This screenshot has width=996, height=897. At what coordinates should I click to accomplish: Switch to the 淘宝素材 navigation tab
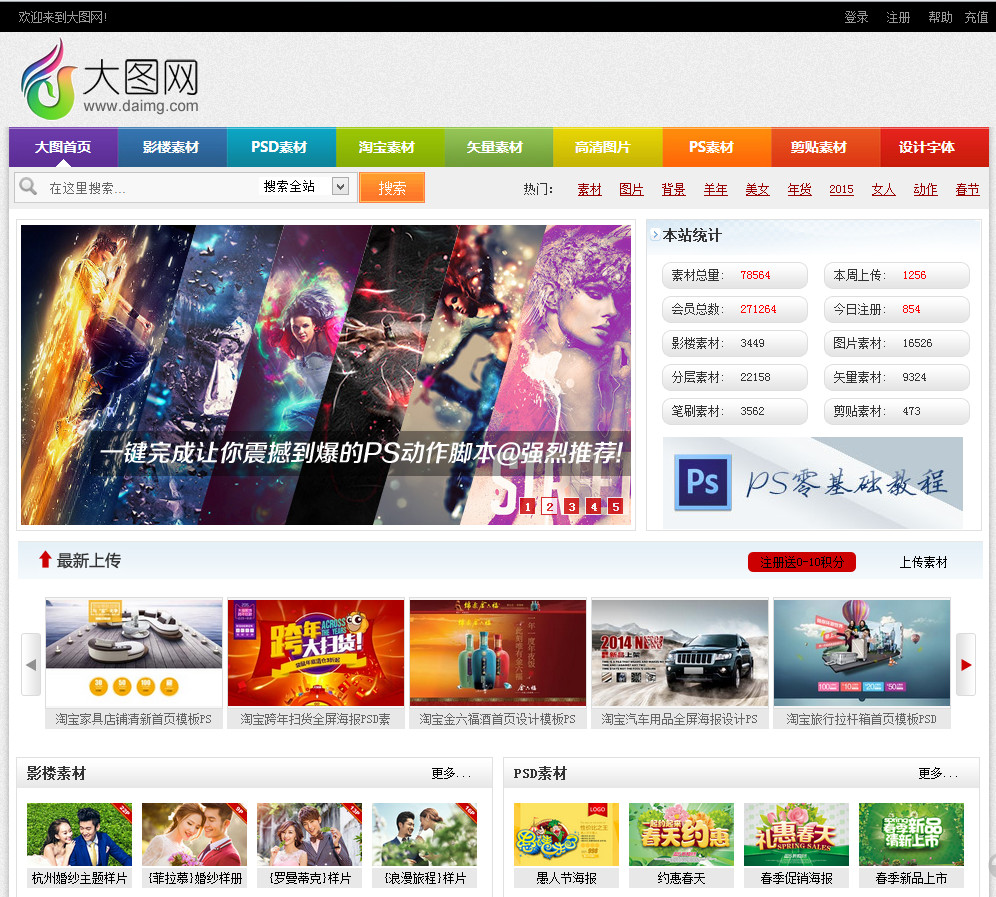coord(390,148)
